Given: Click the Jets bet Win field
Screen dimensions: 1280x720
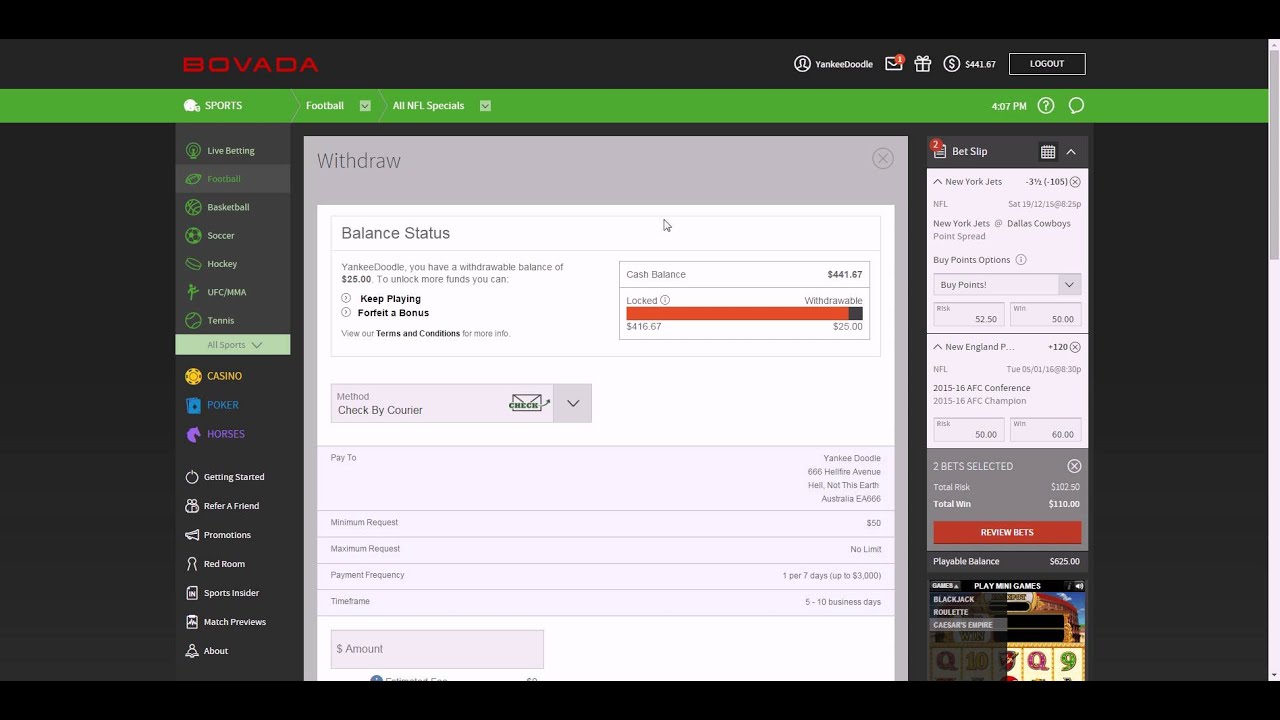Looking at the screenshot, I should [x=1044, y=315].
